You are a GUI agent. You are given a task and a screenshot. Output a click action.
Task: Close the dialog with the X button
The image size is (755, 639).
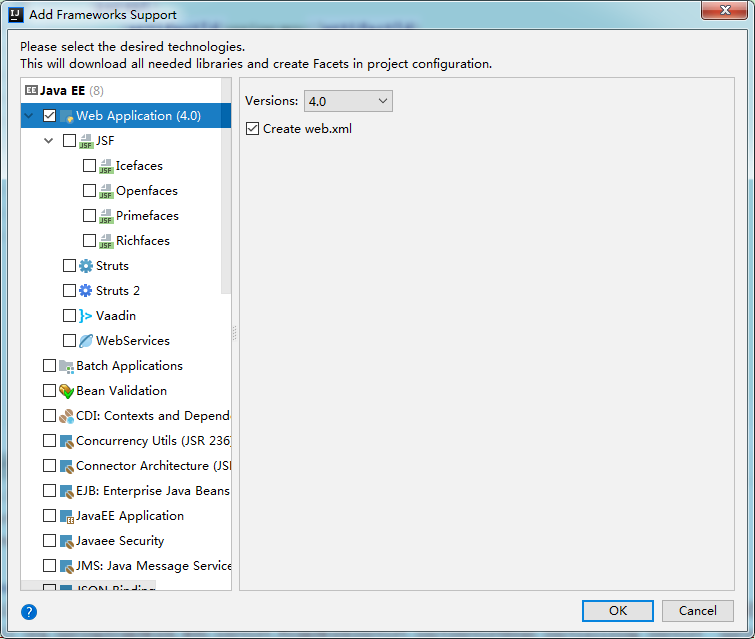point(725,10)
